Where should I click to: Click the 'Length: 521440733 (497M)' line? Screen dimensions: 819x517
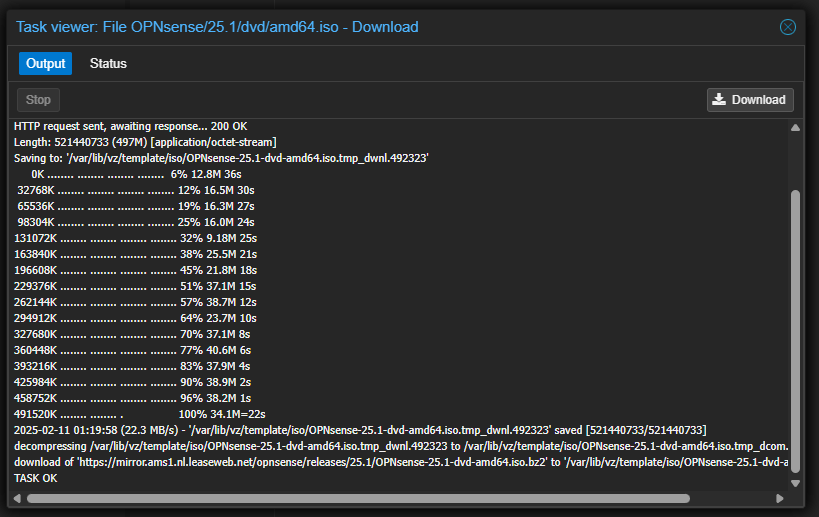[145, 142]
